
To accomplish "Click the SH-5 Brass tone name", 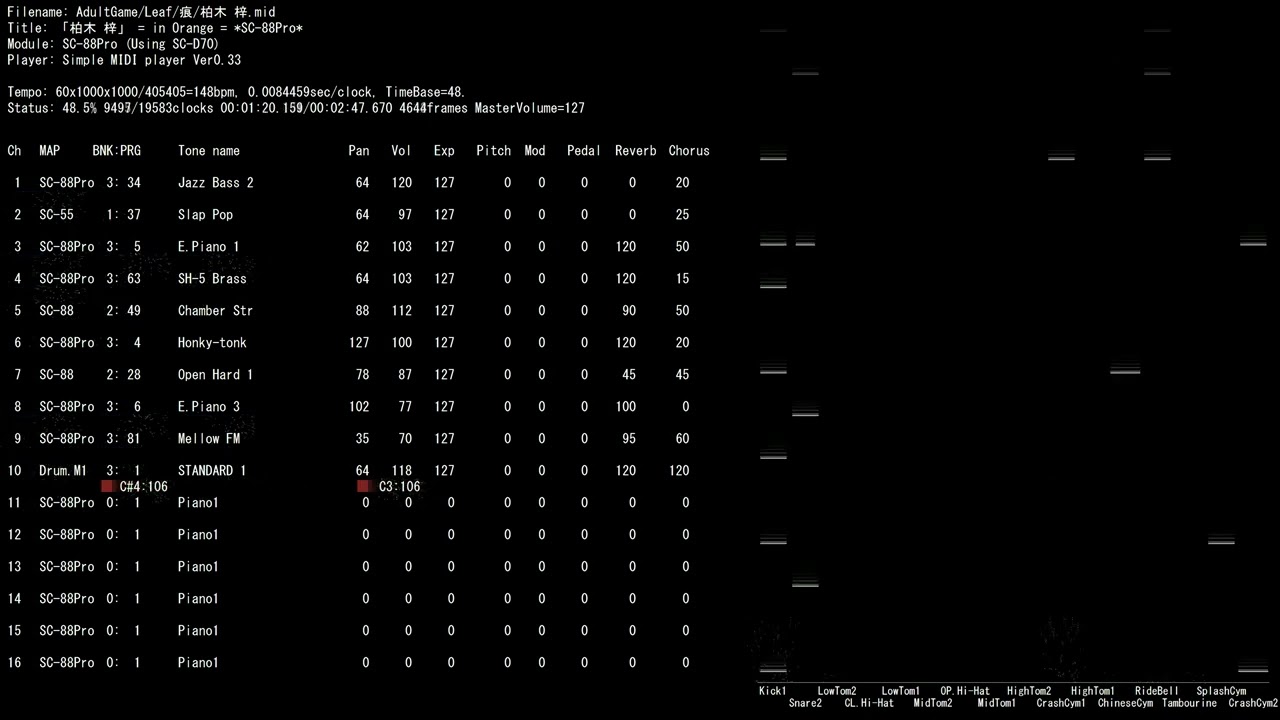I will (x=212, y=279).
